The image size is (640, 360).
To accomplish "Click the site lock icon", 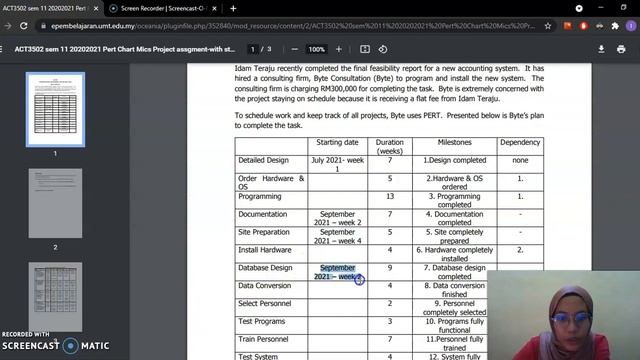I will pyautogui.click(x=43, y=26).
